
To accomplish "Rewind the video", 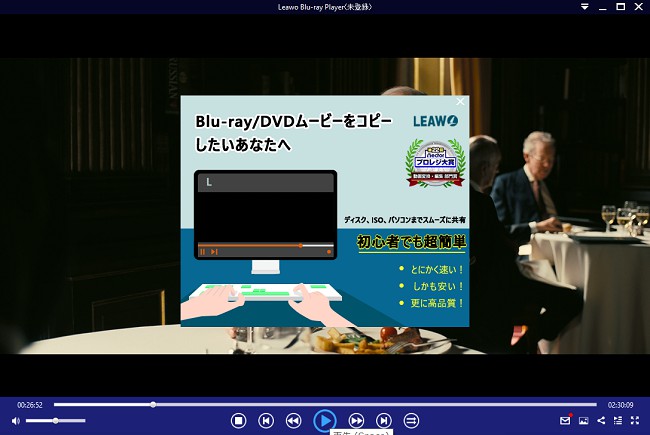I will coord(293,421).
